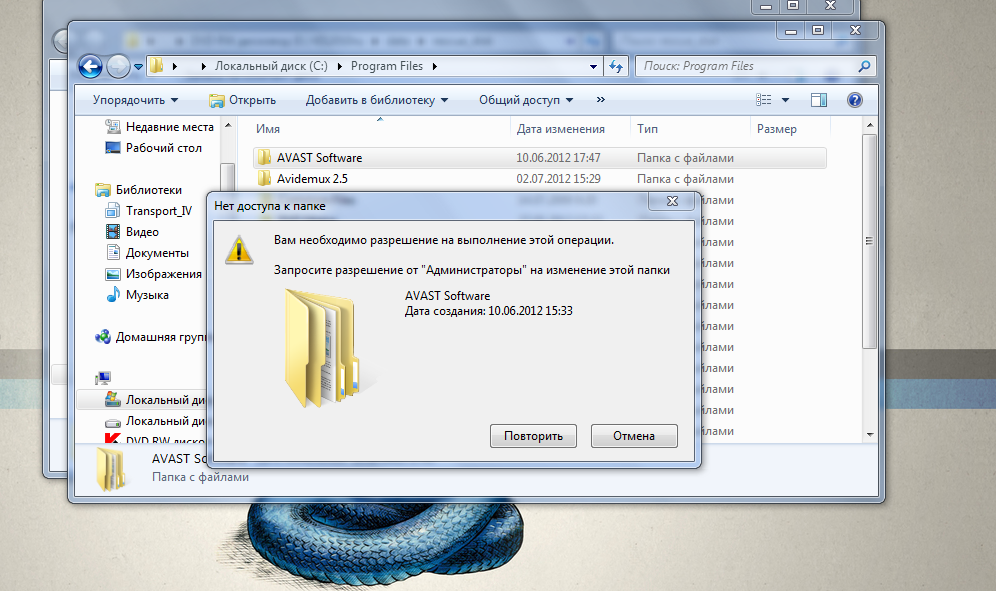
Task: Open the address bar history dropdown
Action: pyautogui.click(x=593, y=66)
